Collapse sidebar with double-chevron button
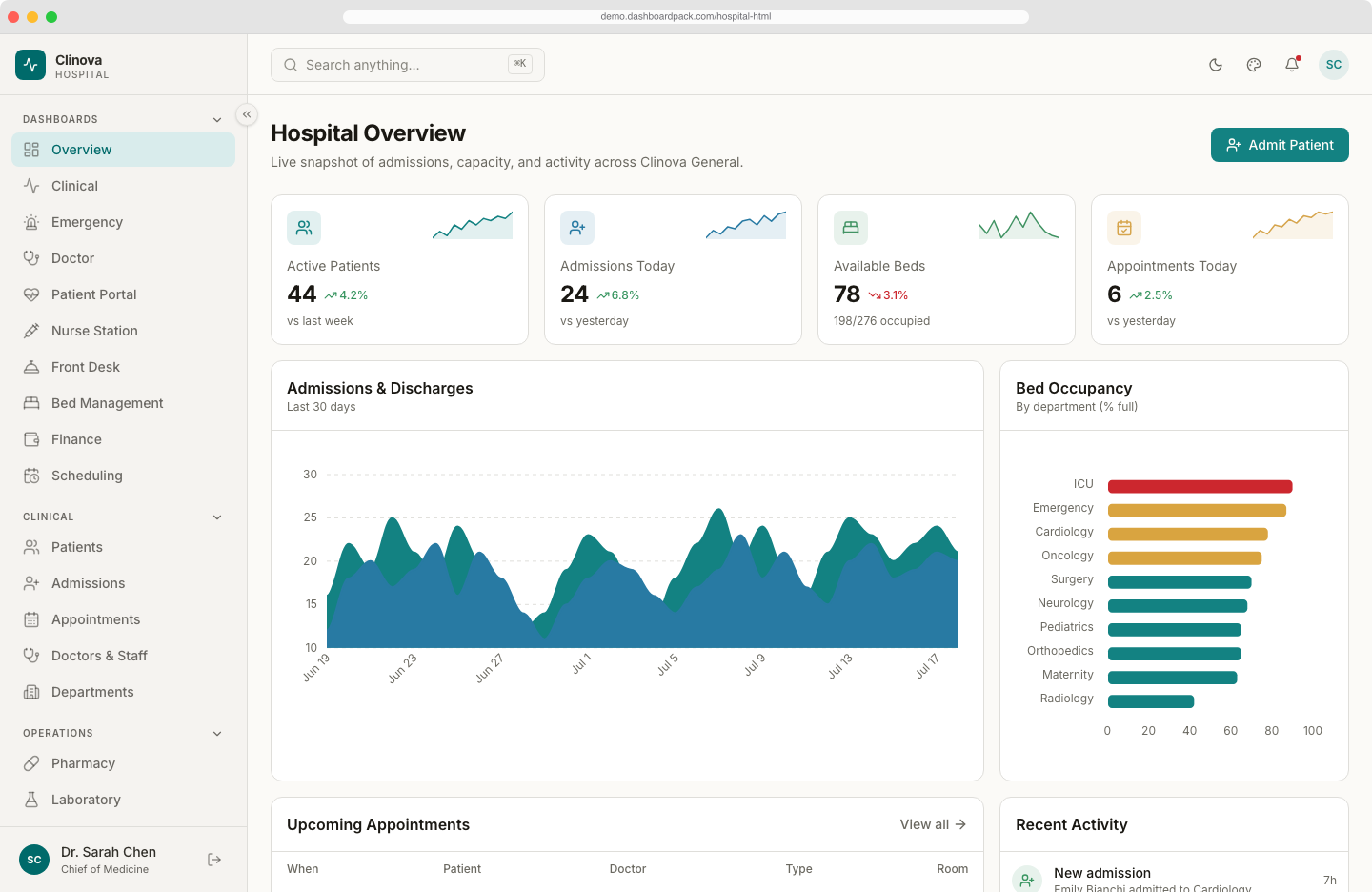Image resolution: width=1372 pixels, height=892 pixels. 247,114
